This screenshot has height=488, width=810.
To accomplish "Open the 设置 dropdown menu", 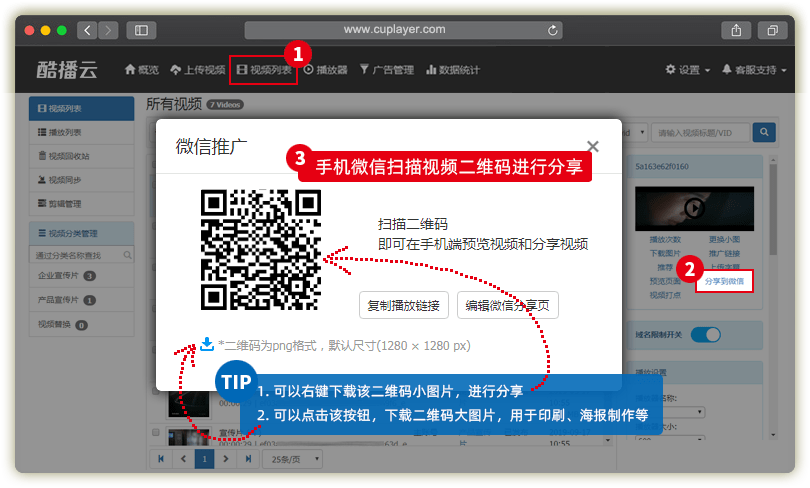I will (687, 70).
